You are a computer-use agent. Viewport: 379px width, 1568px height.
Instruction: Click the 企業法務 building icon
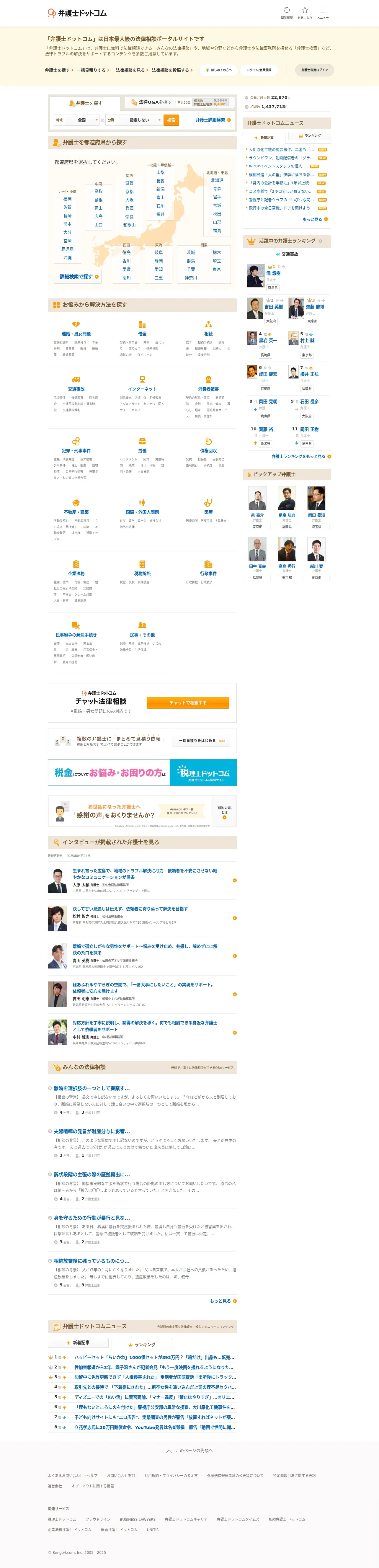[x=76, y=564]
